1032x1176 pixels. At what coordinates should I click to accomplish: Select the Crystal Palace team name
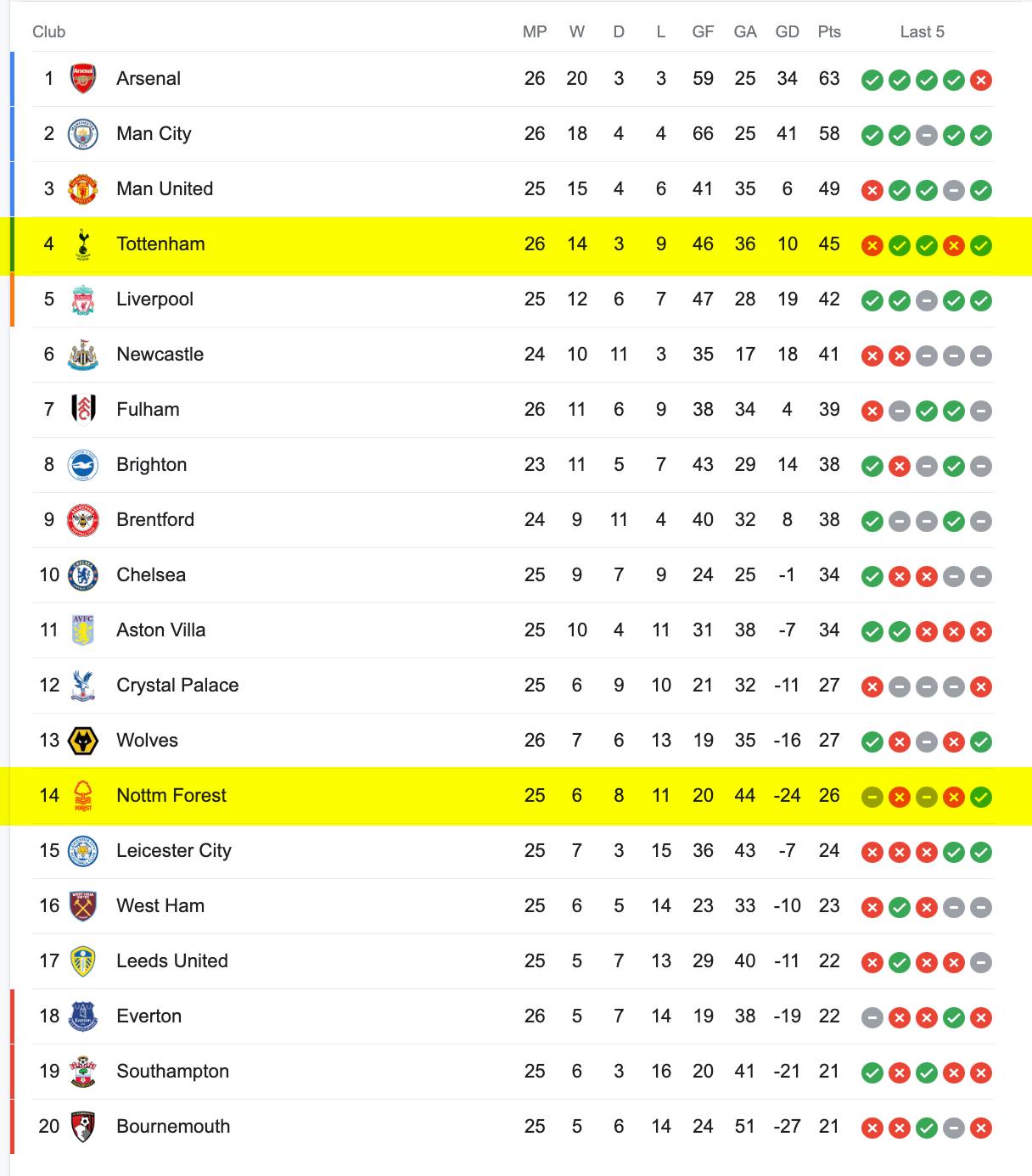pos(177,686)
